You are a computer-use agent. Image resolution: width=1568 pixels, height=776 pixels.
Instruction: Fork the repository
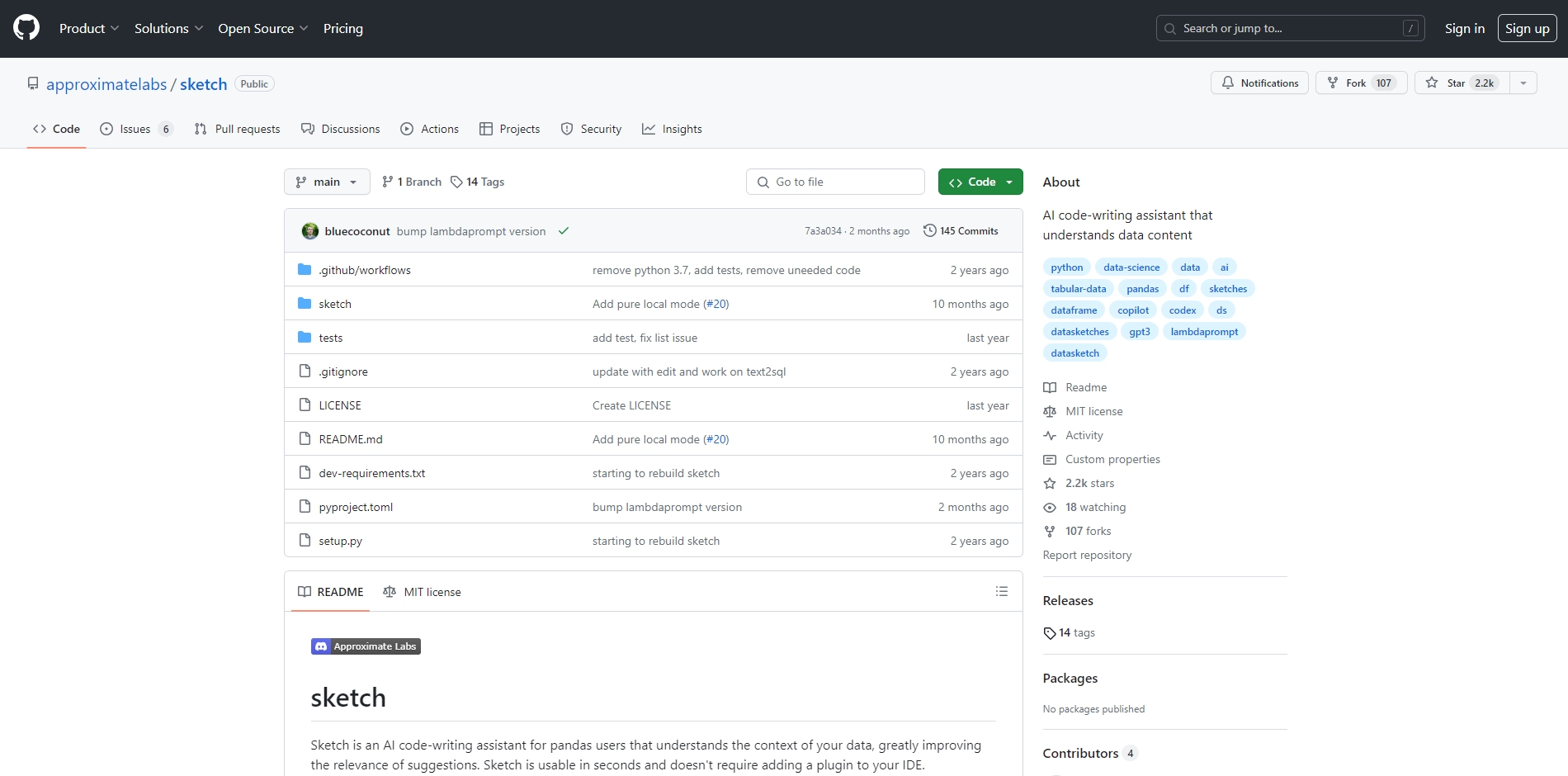1361,83
